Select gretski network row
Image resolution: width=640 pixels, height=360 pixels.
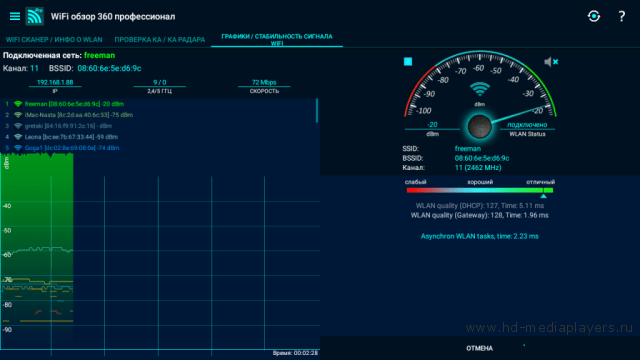pos(158,126)
